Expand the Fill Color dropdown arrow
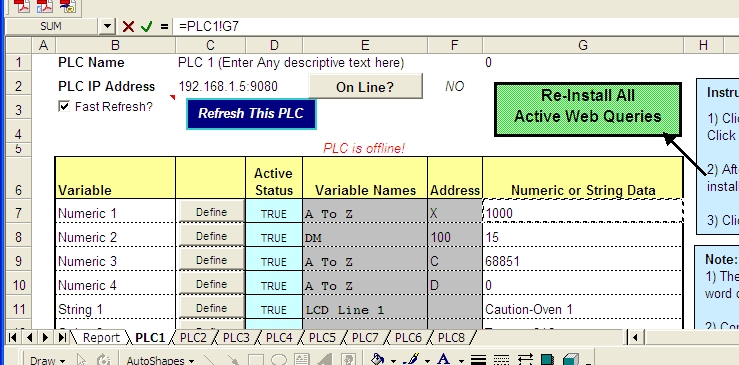 [x=393, y=361]
